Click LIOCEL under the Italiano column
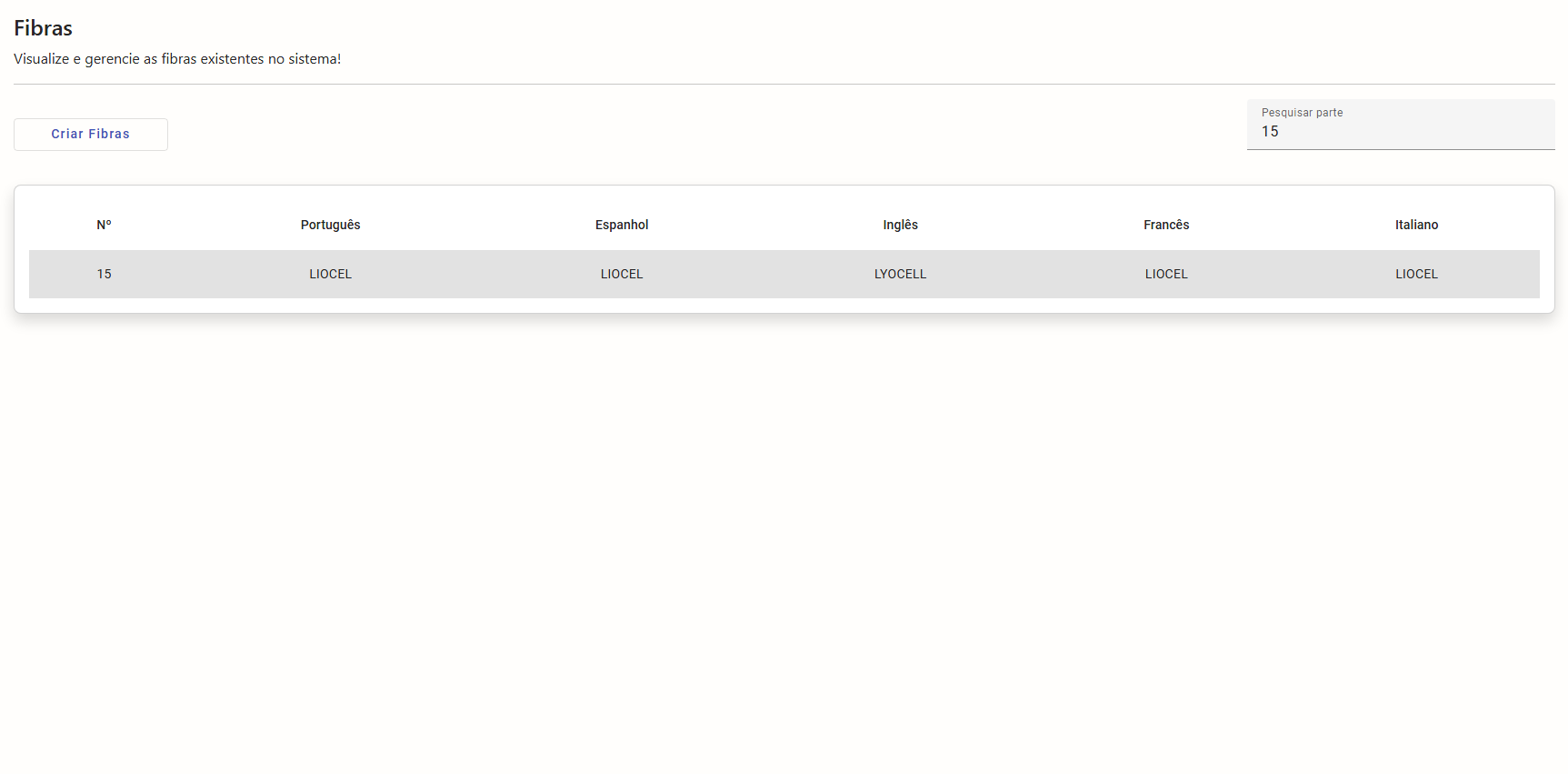This screenshot has height=774, width=1568. 1416,274
